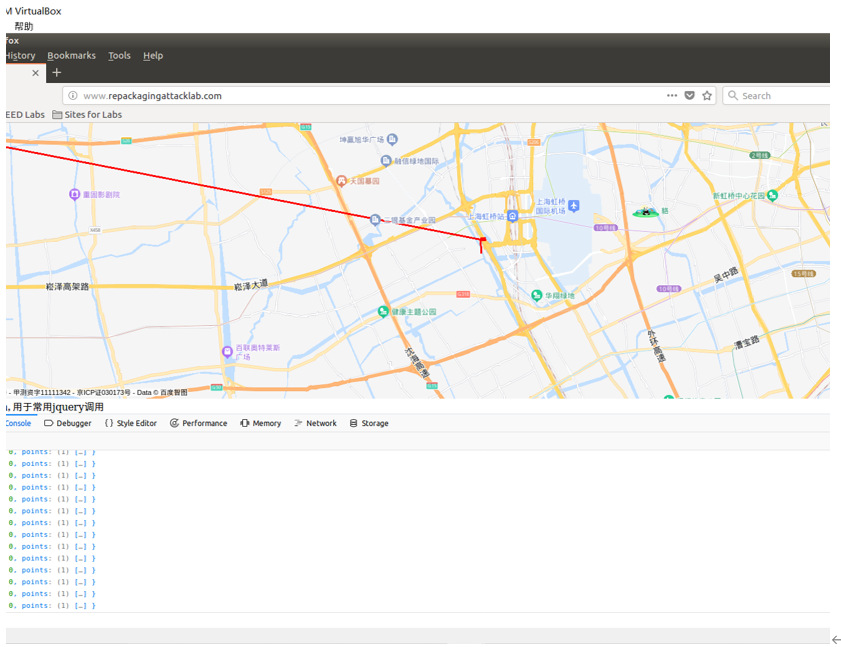Click the Hongqiao airport airplane icon
Viewport: 841px width, 647px height.
tap(573, 205)
